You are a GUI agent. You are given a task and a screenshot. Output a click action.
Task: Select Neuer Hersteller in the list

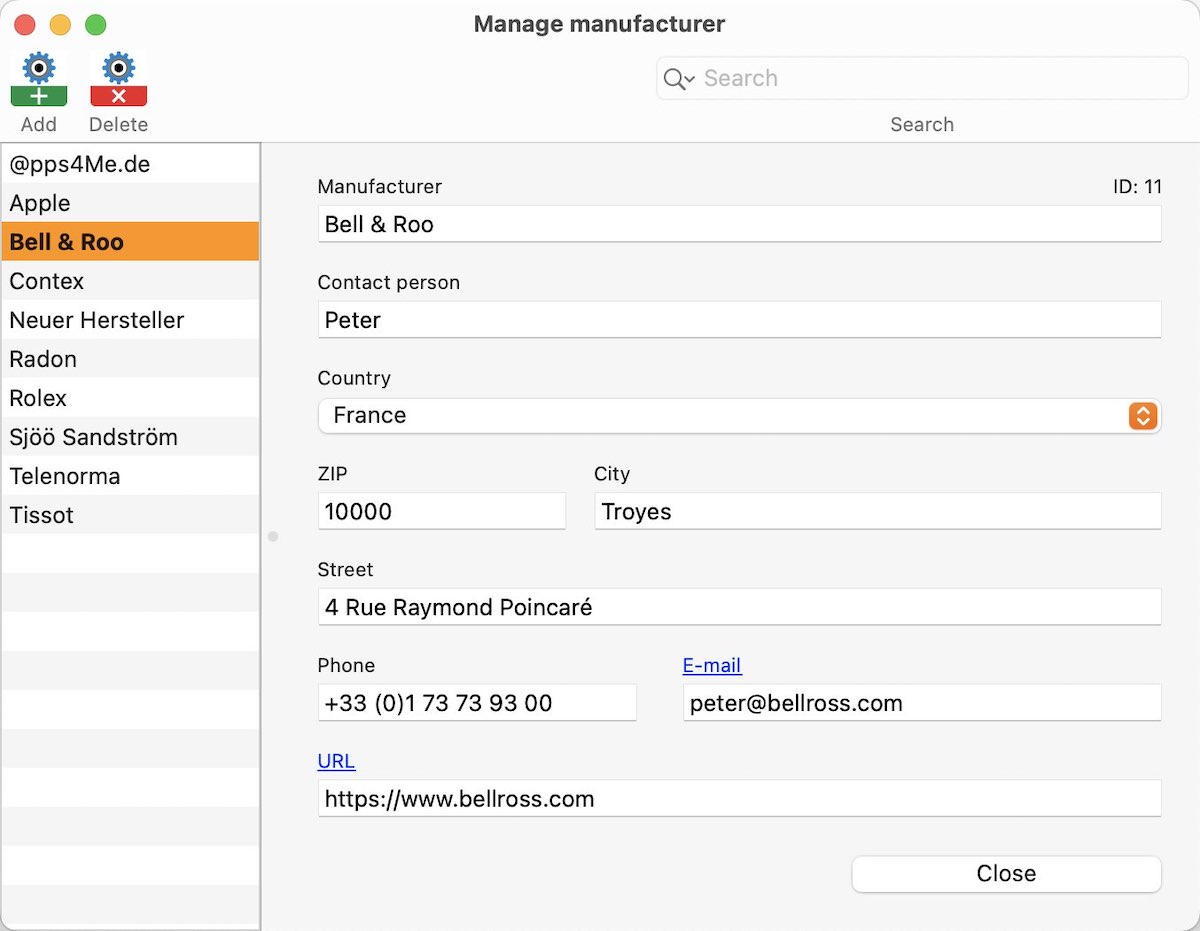coord(130,320)
